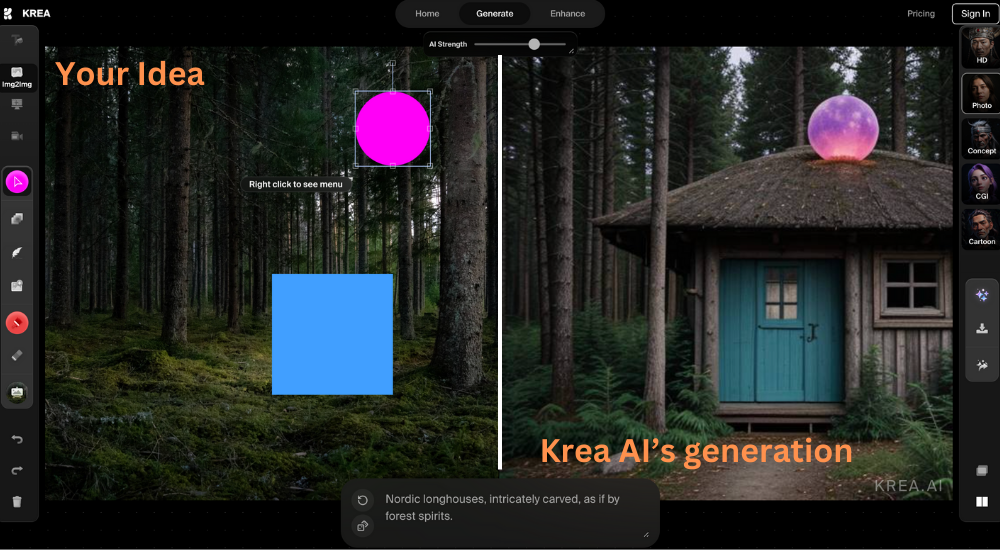Choose the Cartoon style preset
This screenshot has width=1000, height=550.
pyautogui.click(x=981, y=229)
